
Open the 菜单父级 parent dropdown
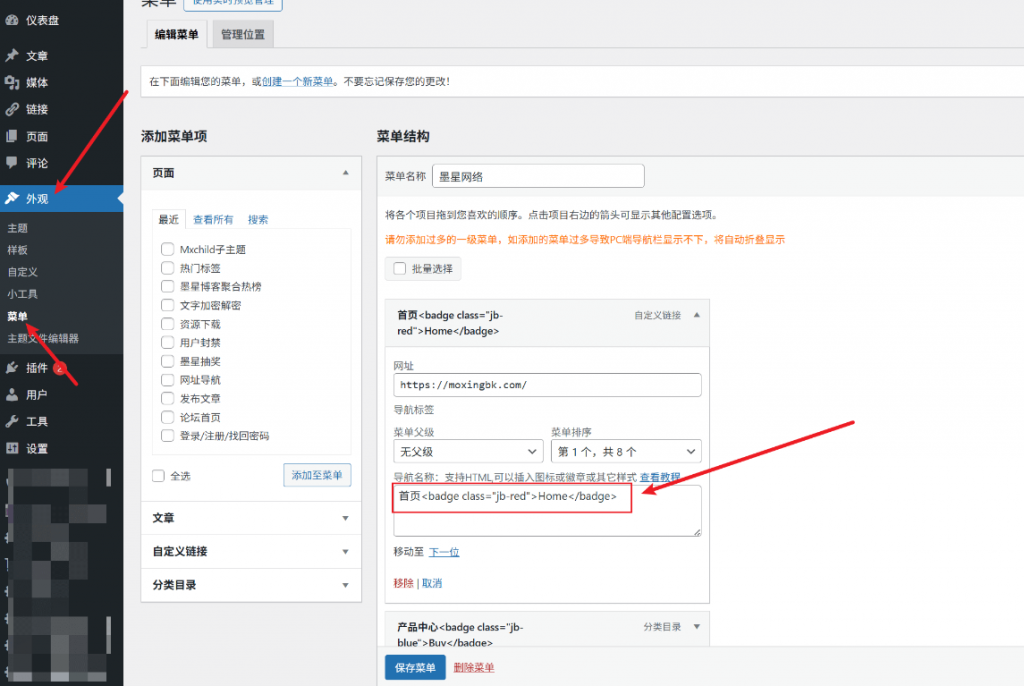point(468,451)
